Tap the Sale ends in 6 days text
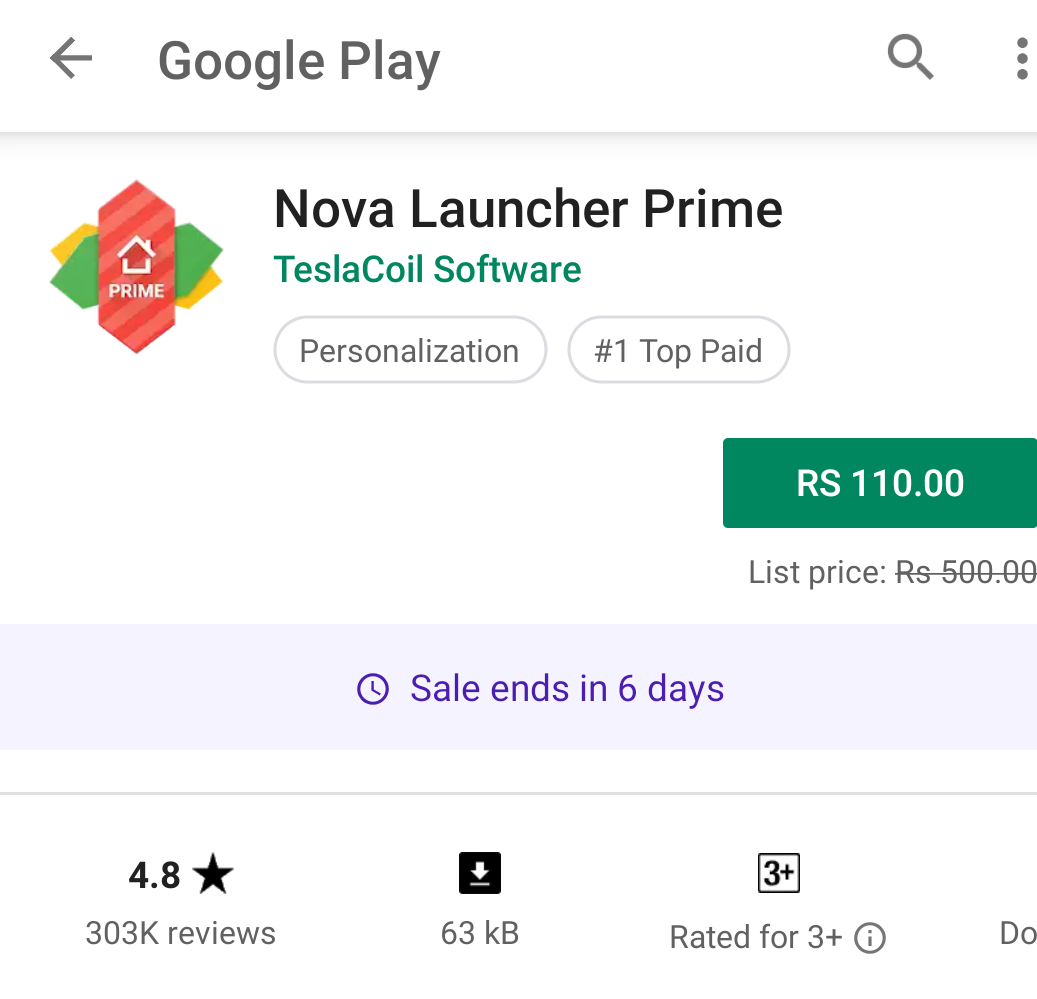Screen dimensions: 1037x999 (x=567, y=689)
